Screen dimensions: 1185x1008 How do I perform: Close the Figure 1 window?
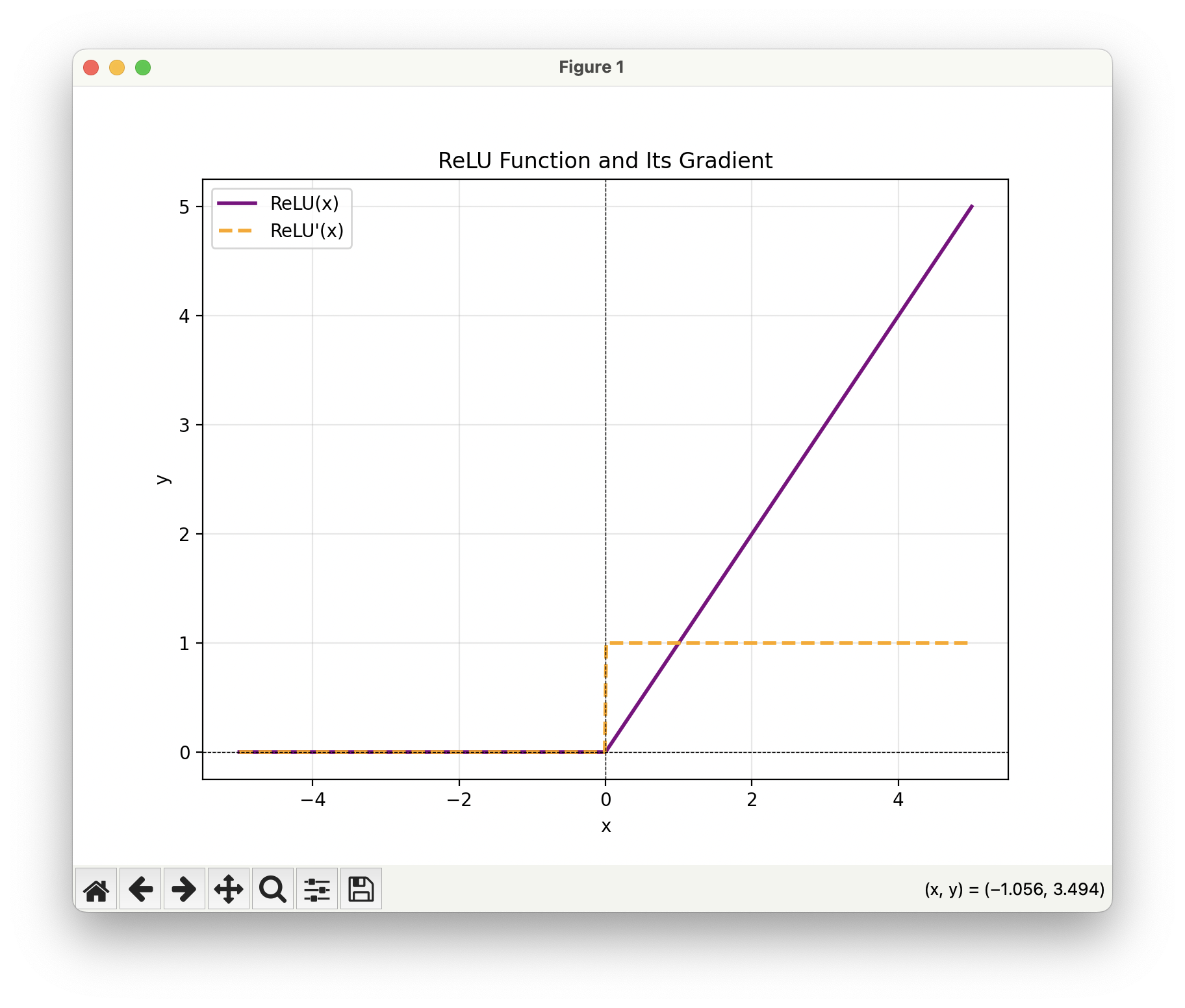91,68
